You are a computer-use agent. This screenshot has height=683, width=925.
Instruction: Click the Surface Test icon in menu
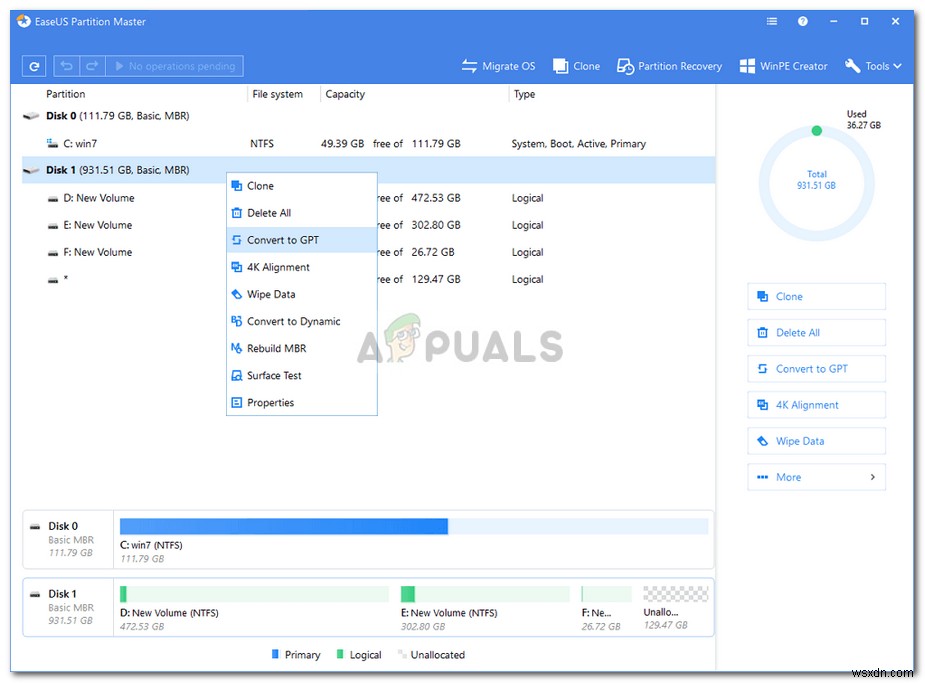click(x=237, y=376)
